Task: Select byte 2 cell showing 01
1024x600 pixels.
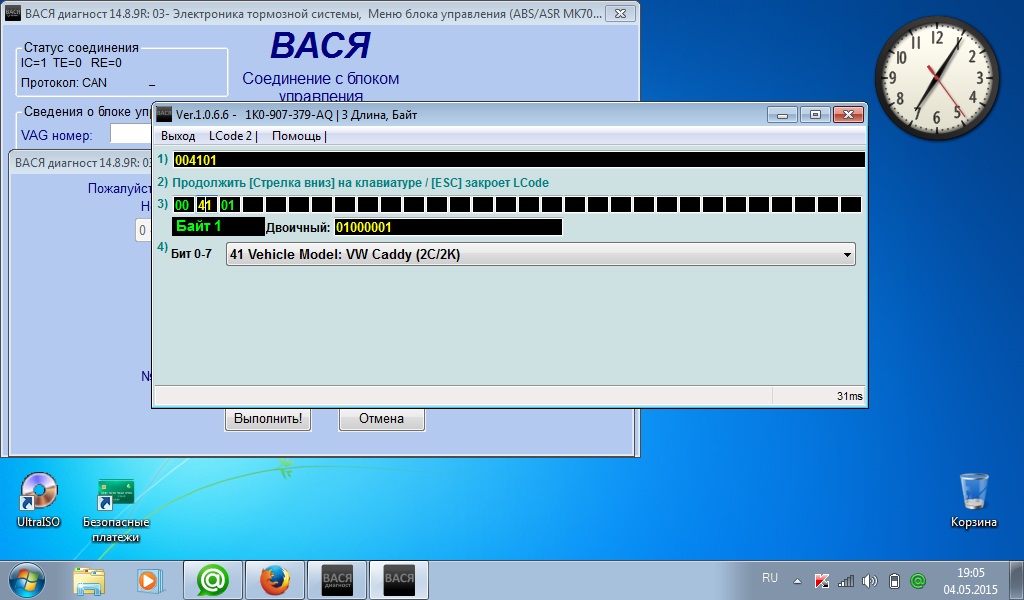Action: point(229,205)
